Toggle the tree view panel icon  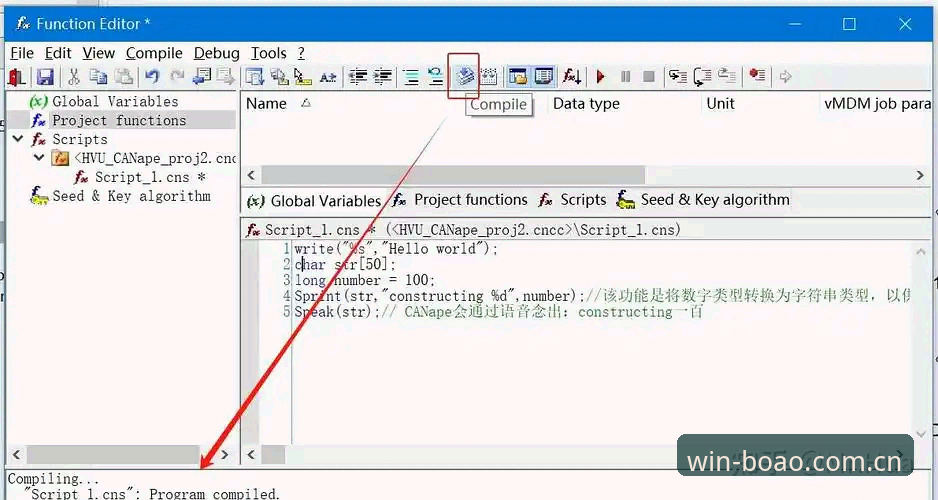[x=518, y=77]
